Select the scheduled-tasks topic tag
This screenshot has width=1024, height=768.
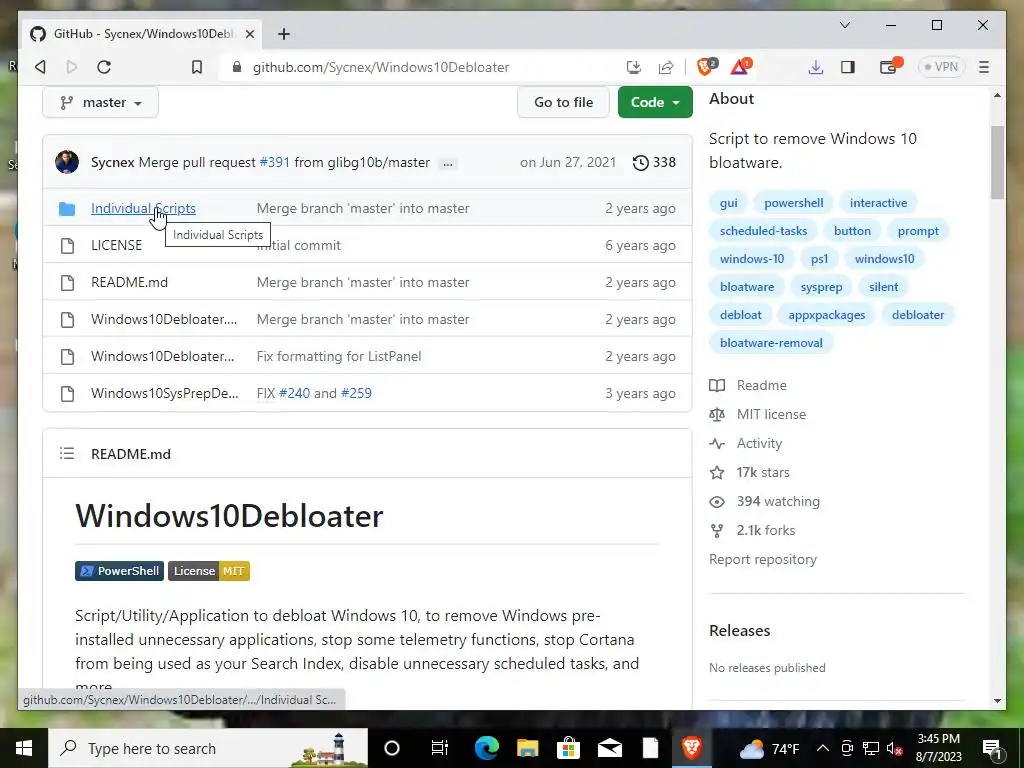point(763,231)
